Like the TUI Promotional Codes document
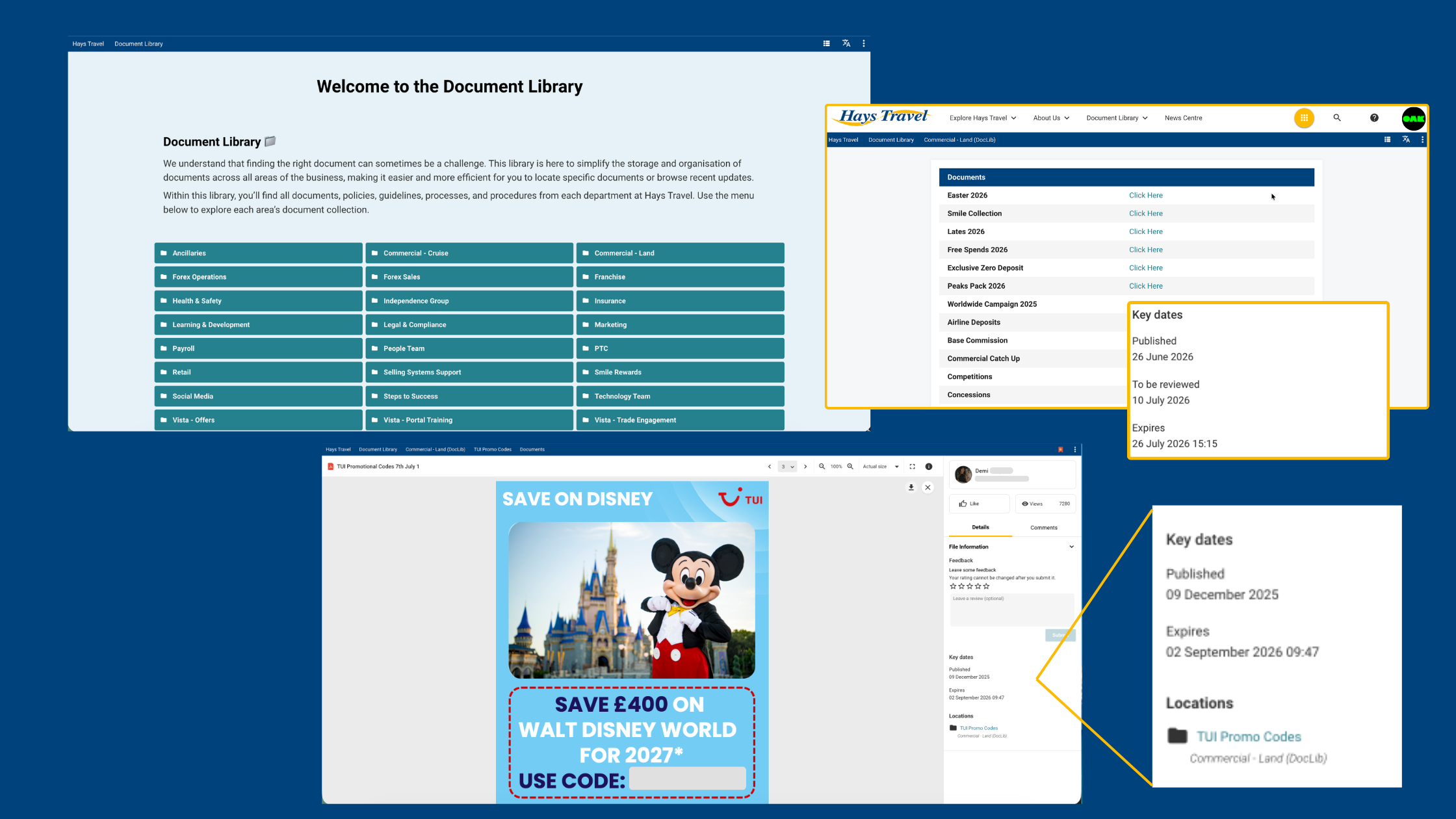The image size is (1456, 819). click(x=979, y=504)
